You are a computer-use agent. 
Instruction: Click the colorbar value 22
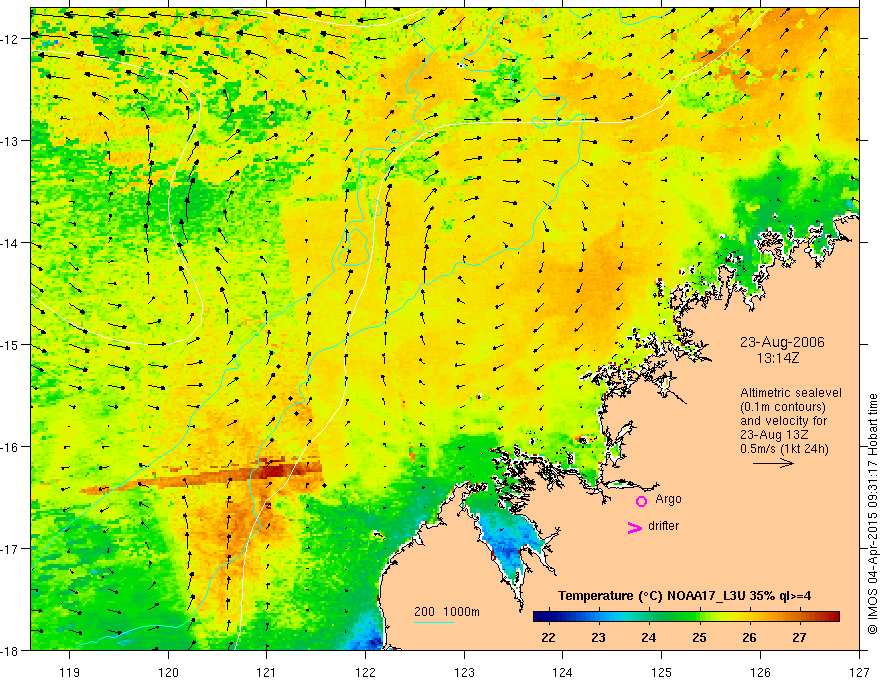548,637
